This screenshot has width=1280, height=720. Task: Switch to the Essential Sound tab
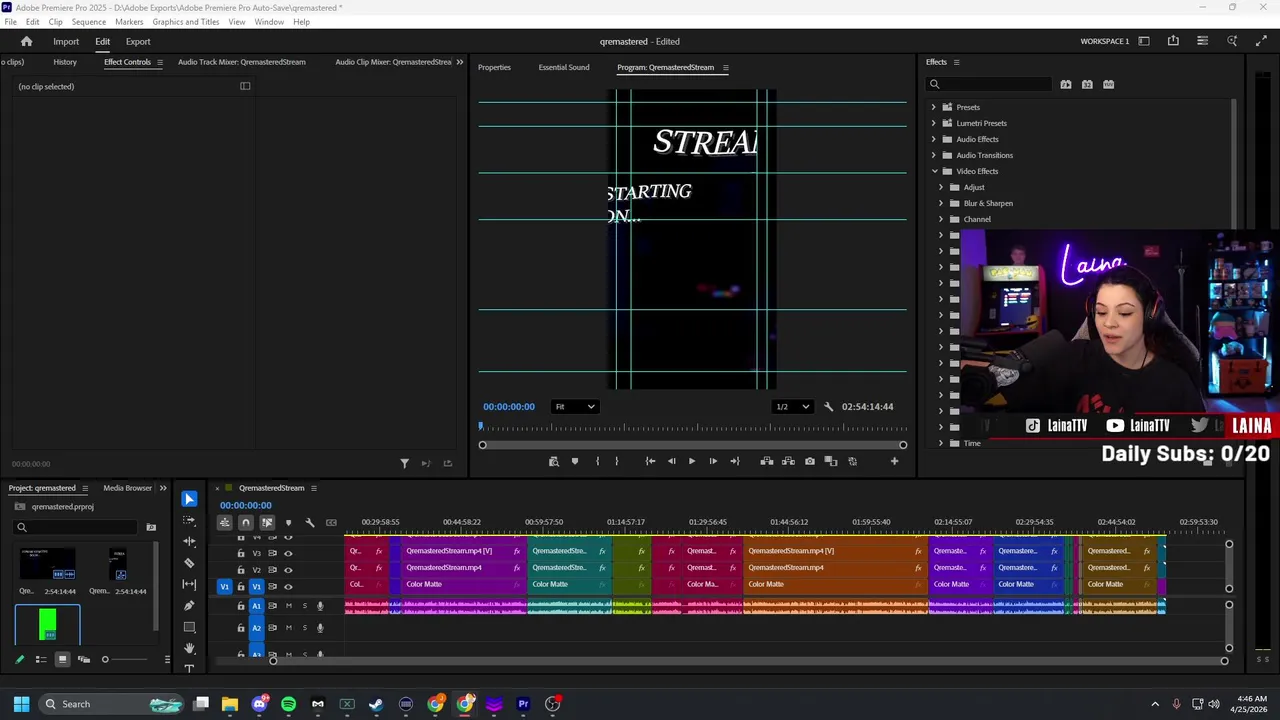click(564, 67)
